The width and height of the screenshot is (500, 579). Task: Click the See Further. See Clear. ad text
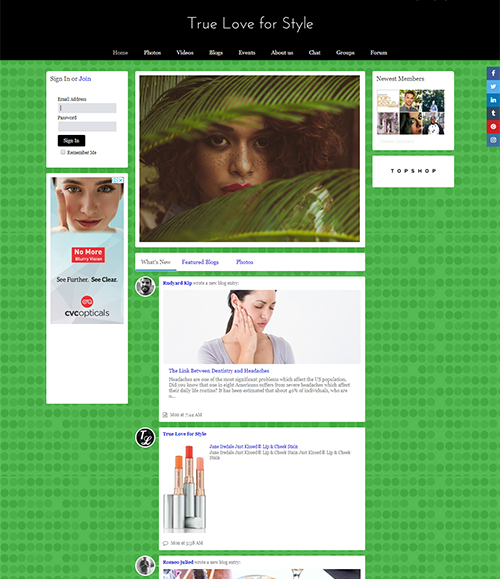[87, 280]
